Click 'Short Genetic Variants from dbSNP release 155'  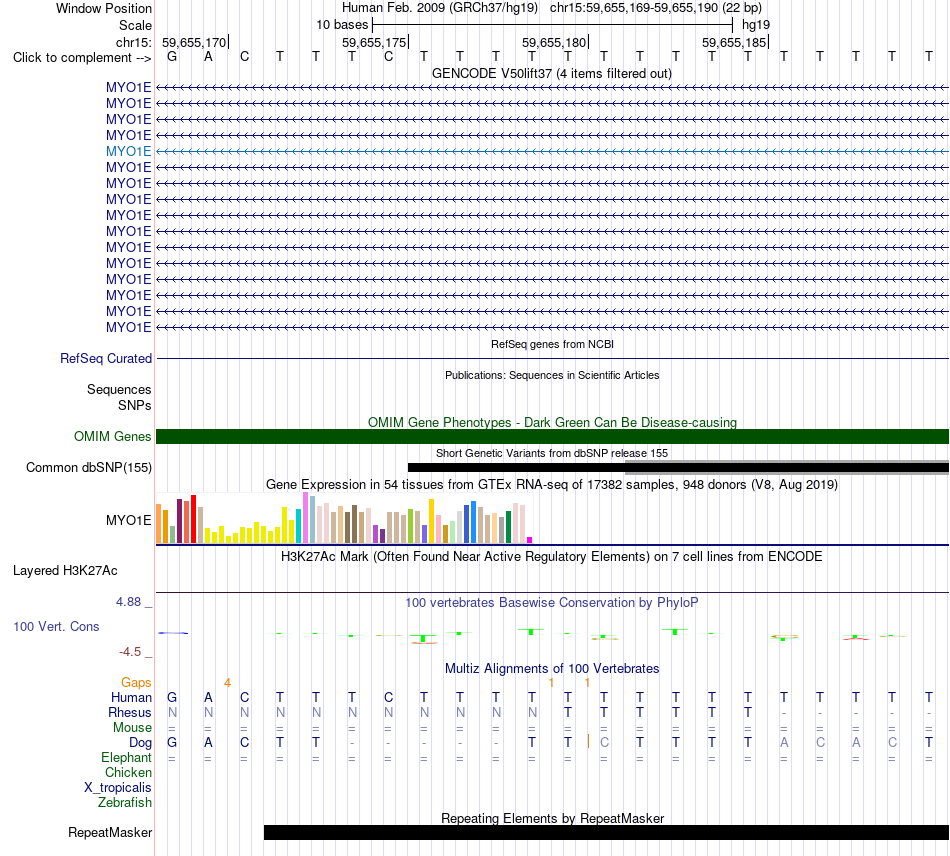point(552,453)
